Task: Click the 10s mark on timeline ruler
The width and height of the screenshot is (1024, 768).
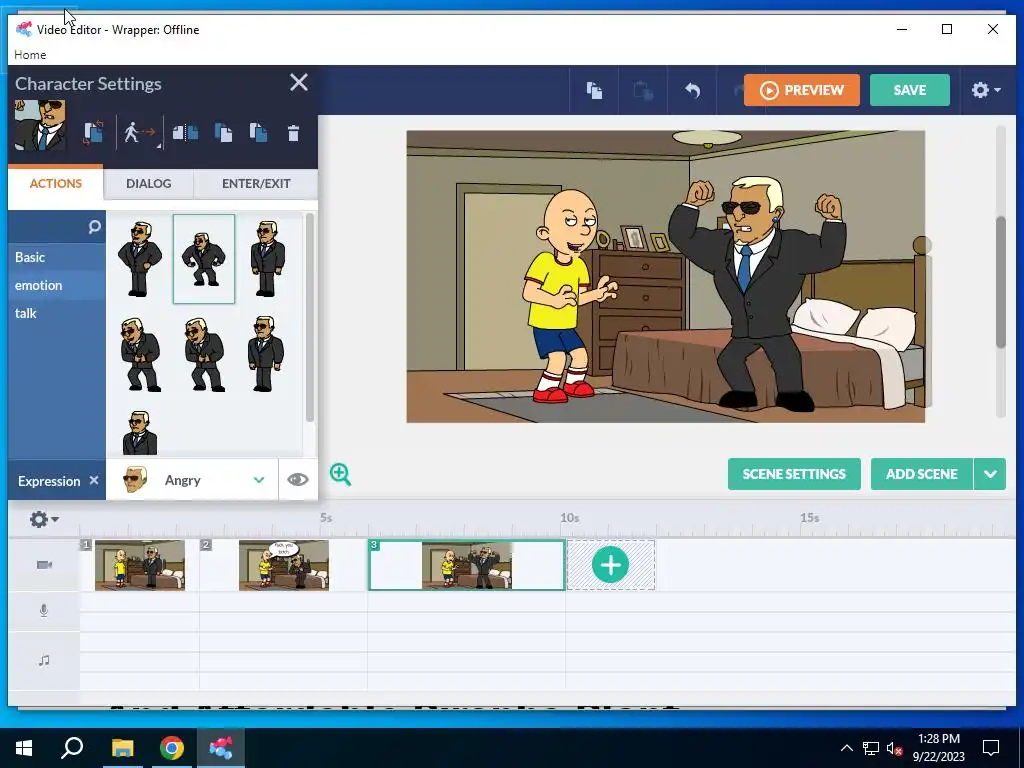Action: (x=569, y=517)
